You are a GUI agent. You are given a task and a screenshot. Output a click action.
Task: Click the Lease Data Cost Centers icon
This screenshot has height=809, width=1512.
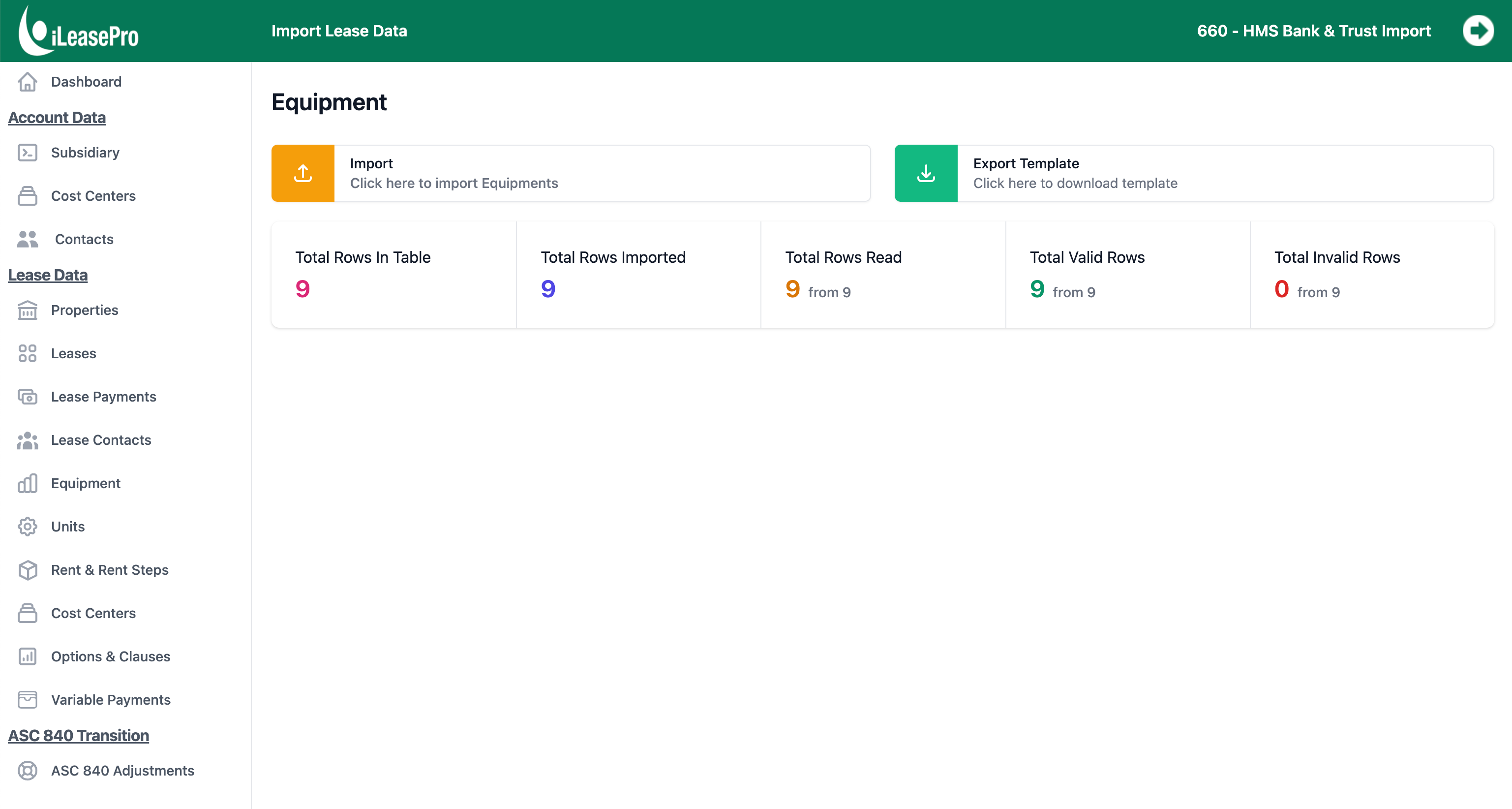27,614
